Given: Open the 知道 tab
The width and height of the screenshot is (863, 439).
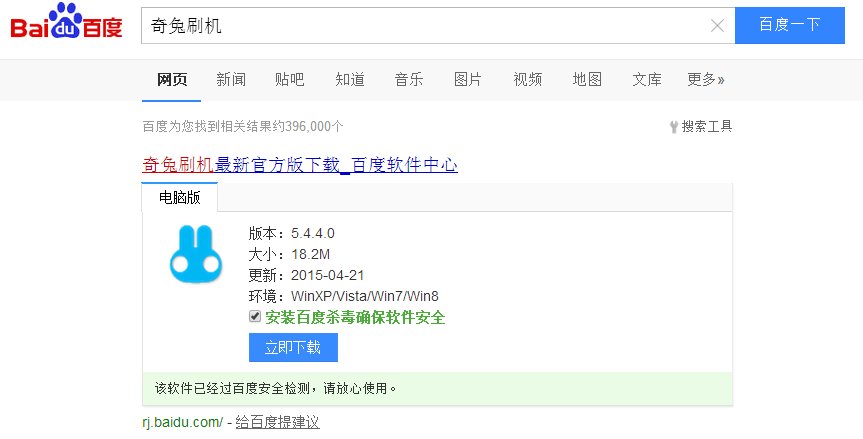Looking at the screenshot, I should click(350, 80).
